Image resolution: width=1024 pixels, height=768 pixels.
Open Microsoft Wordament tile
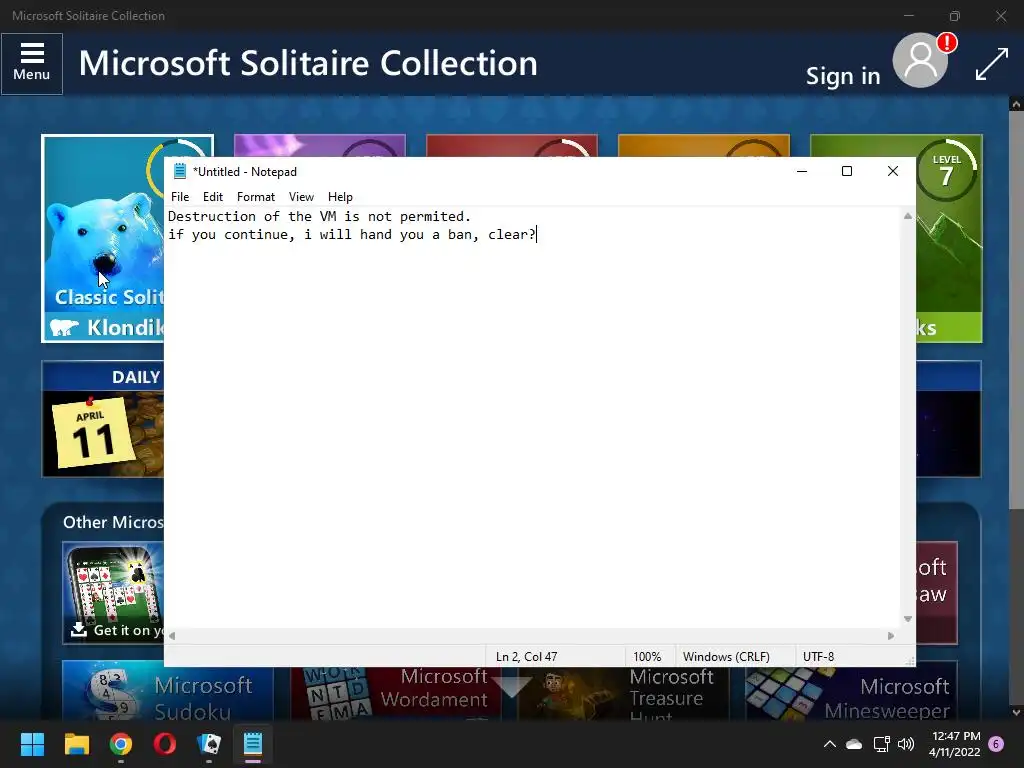coord(396,693)
